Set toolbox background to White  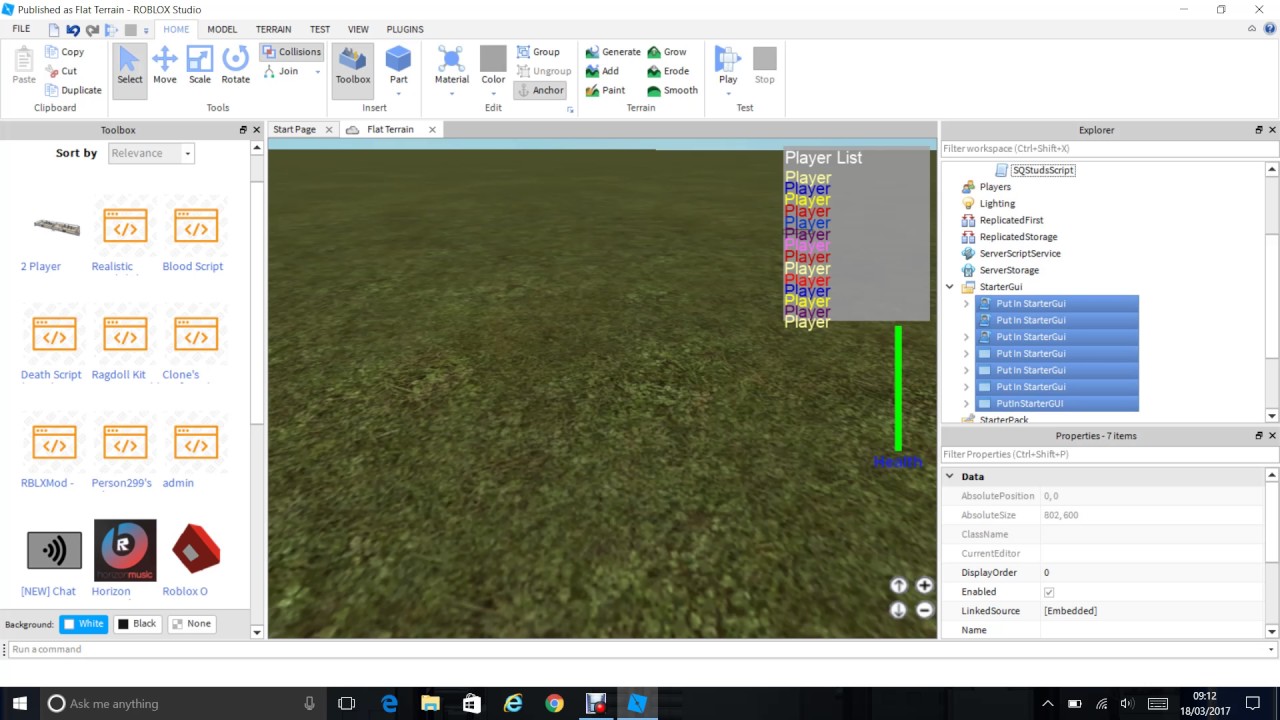tap(83, 624)
